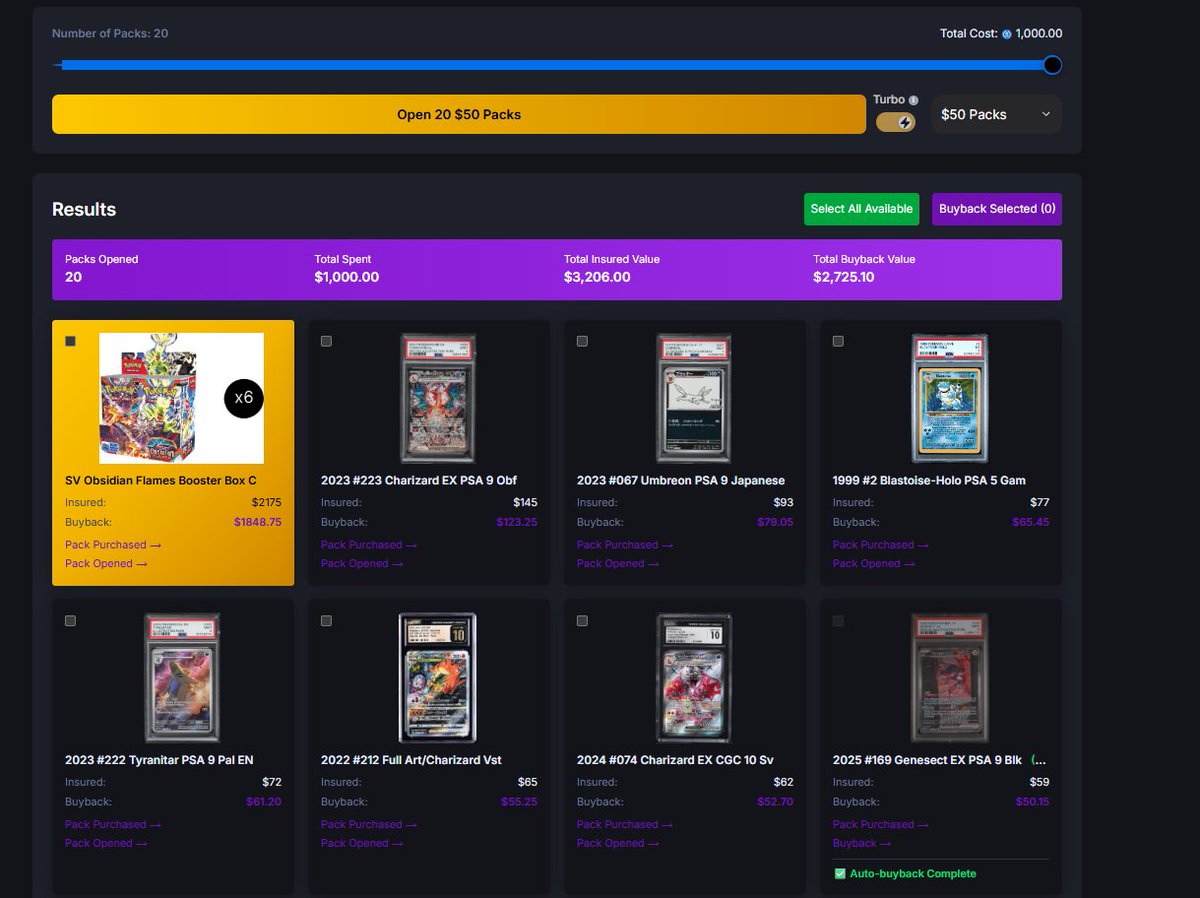
Task: Click the Open 20 $50 Packs button
Action: [x=458, y=114]
